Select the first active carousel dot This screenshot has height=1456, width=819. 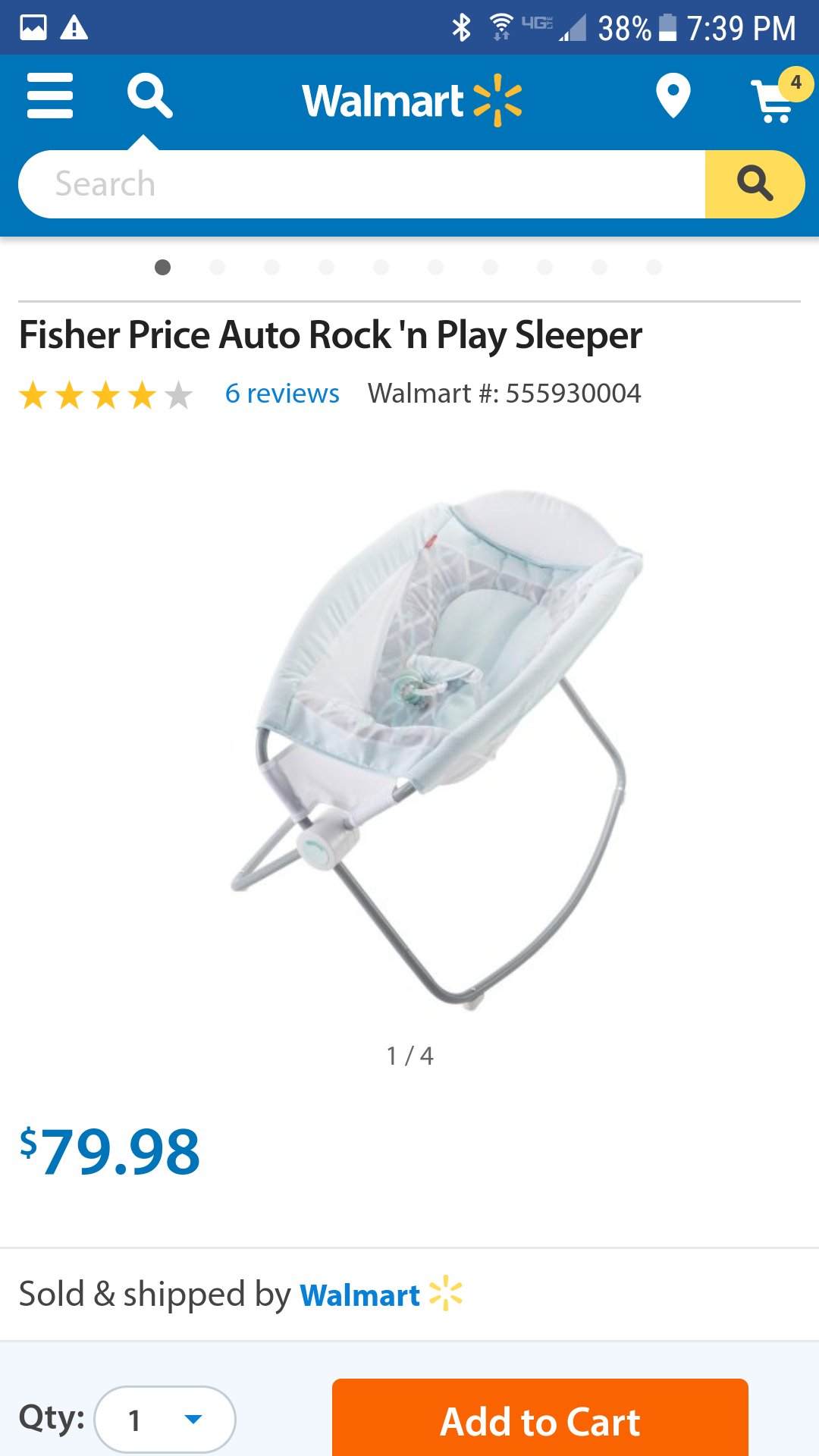coord(162,267)
